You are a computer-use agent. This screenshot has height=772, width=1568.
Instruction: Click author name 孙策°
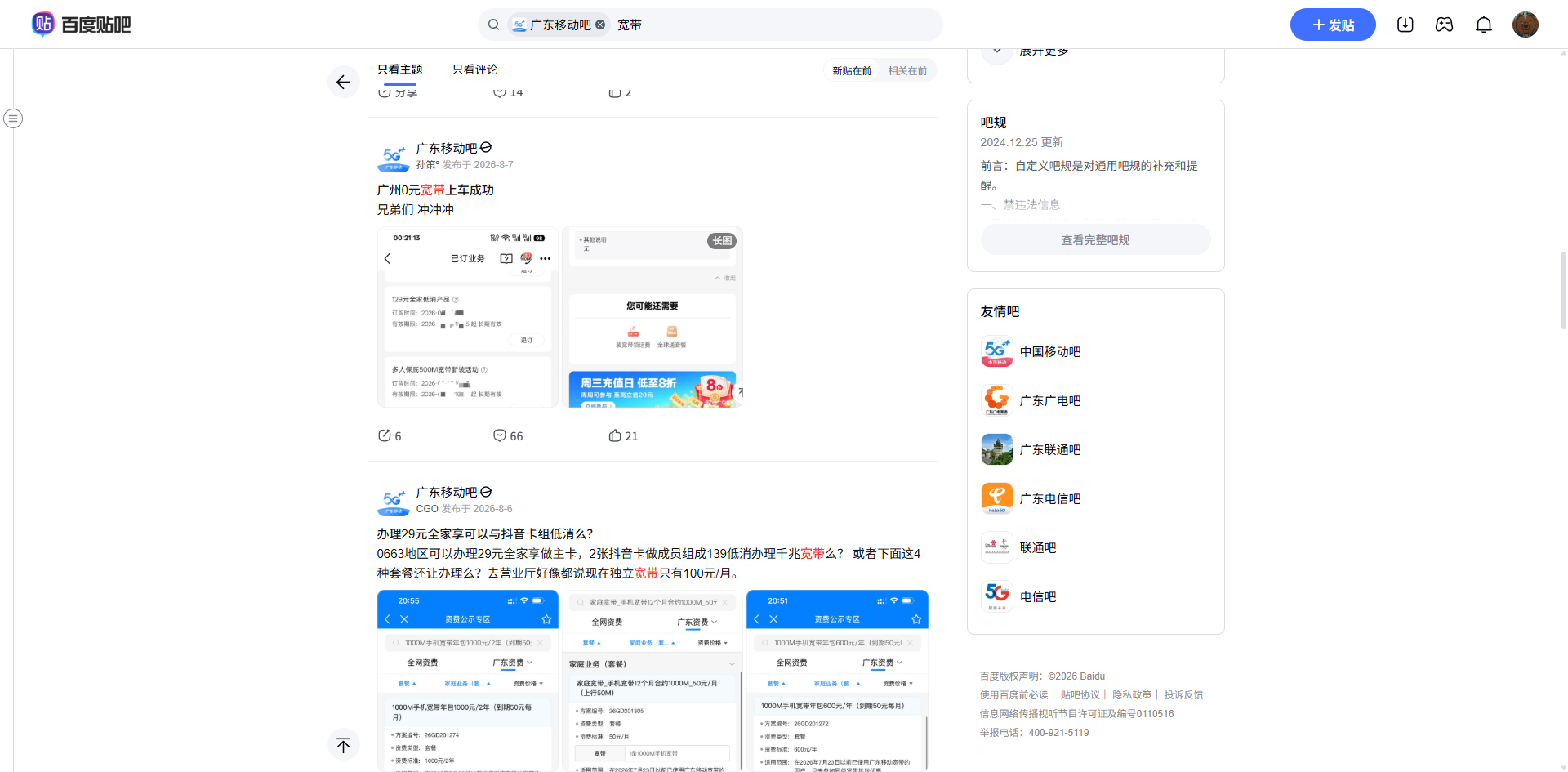coord(428,165)
